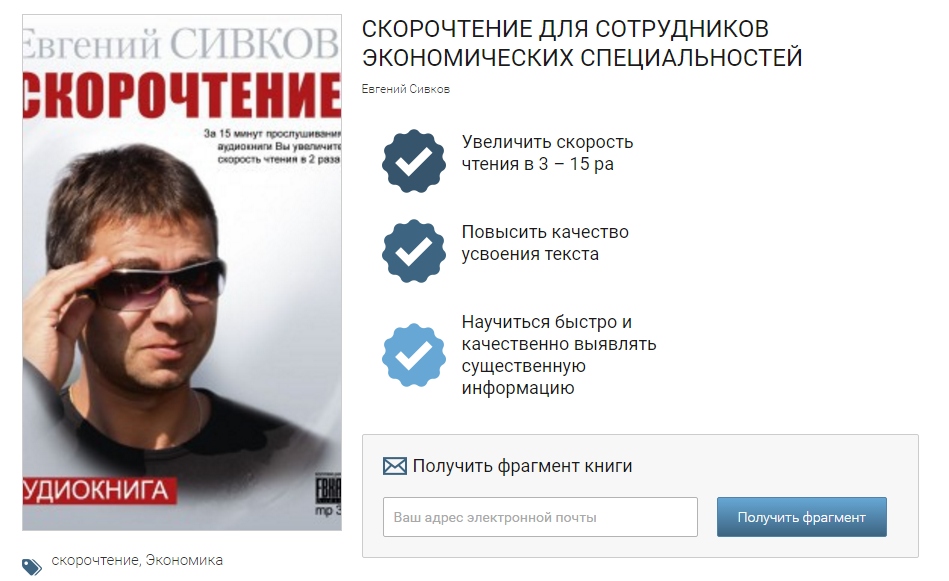Open the скорочтение tag link
This screenshot has width=949, height=581.
pos(95,560)
